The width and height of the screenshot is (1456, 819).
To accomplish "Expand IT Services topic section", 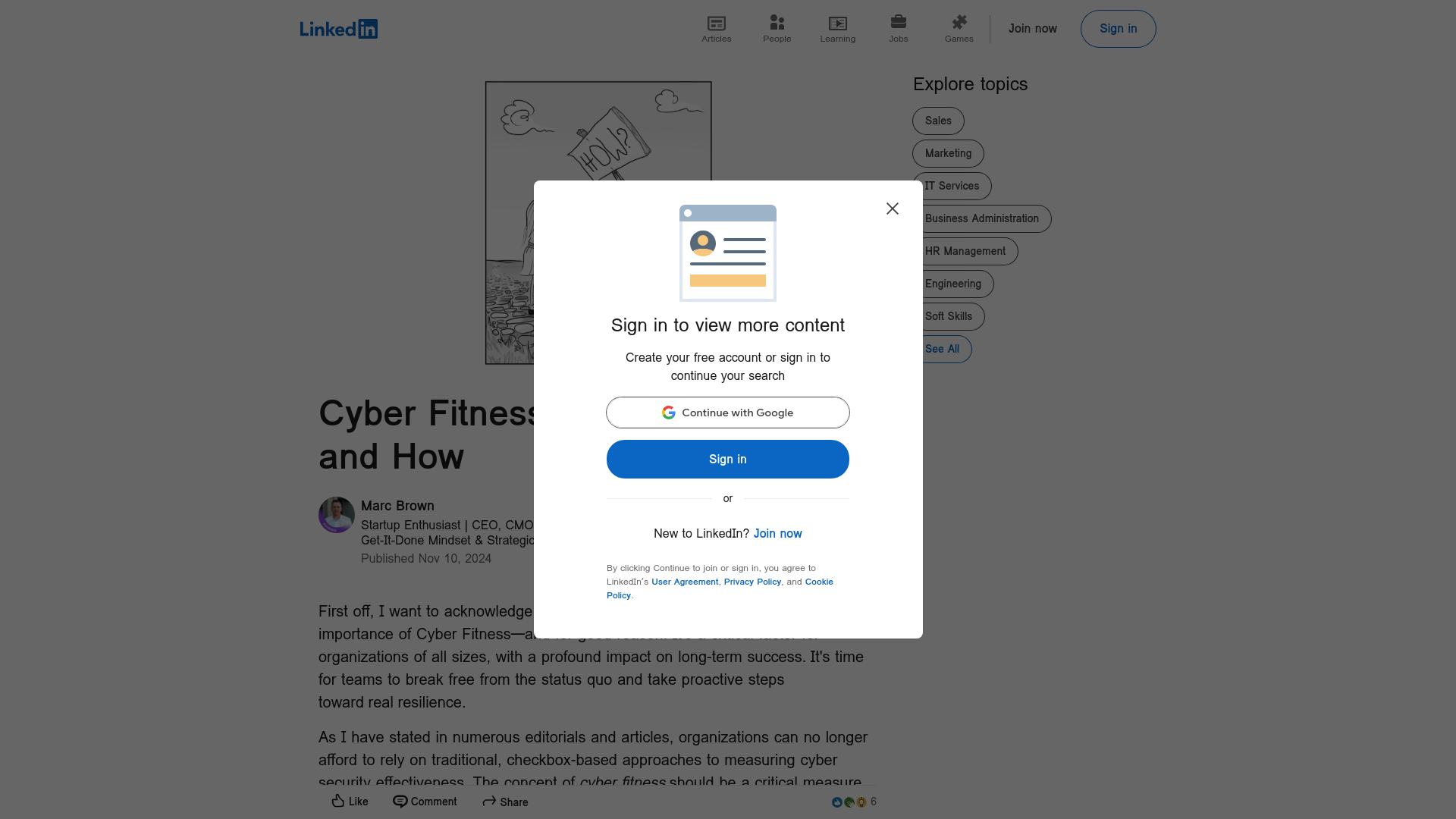I will (x=951, y=185).
